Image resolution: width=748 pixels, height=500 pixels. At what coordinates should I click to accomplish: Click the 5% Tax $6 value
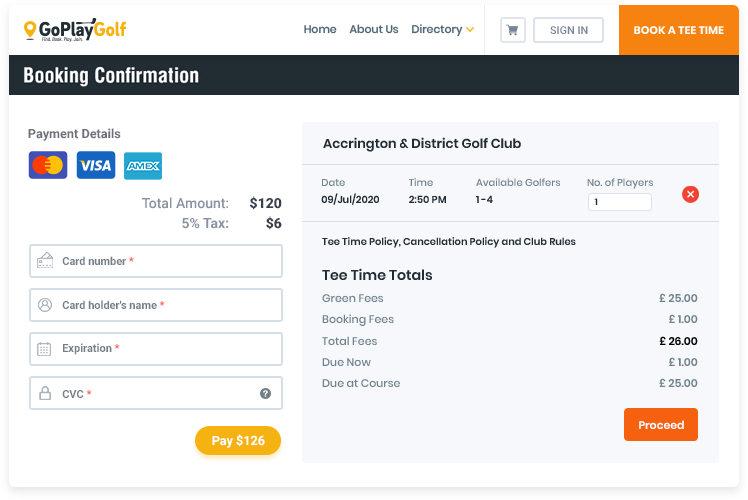273,223
